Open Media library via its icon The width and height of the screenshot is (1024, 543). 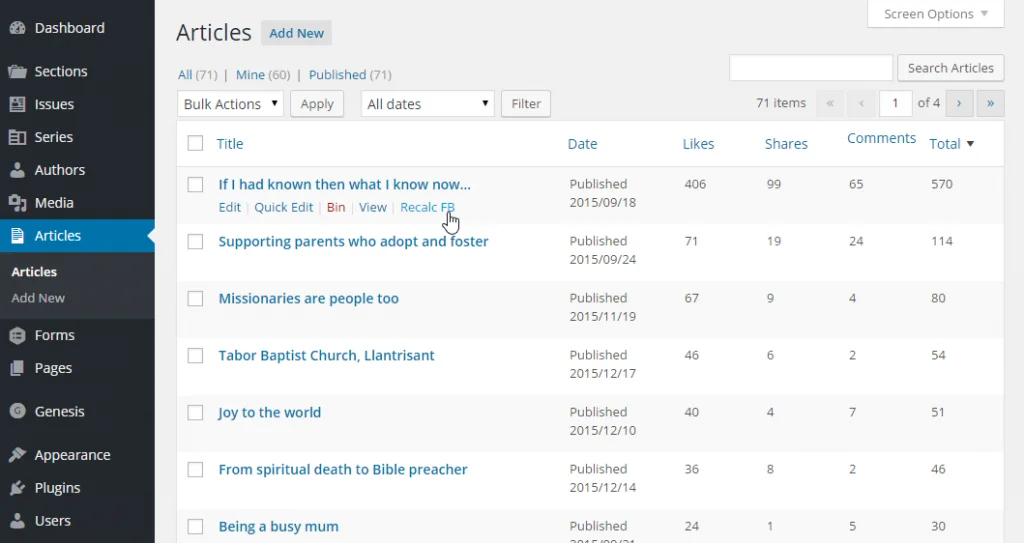coord(17,203)
